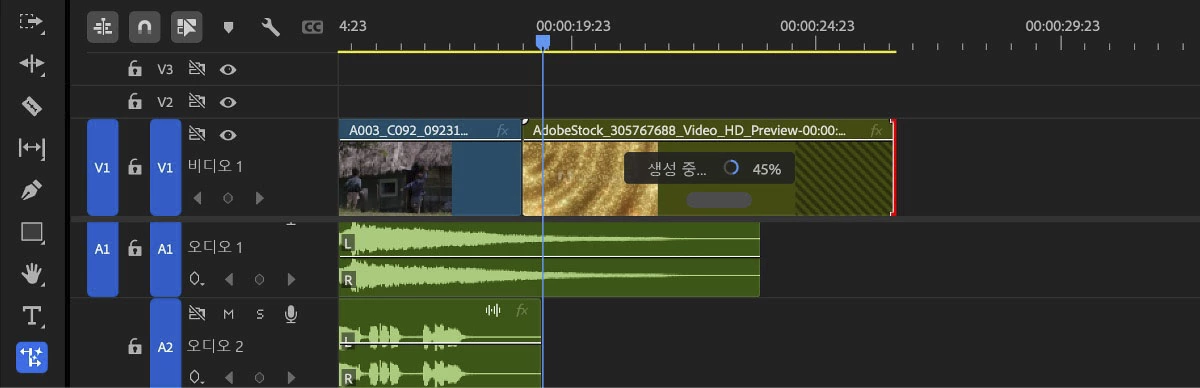Toggle lock on 오디오 2 track
The image size is (1200, 388).
tap(134, 346)
